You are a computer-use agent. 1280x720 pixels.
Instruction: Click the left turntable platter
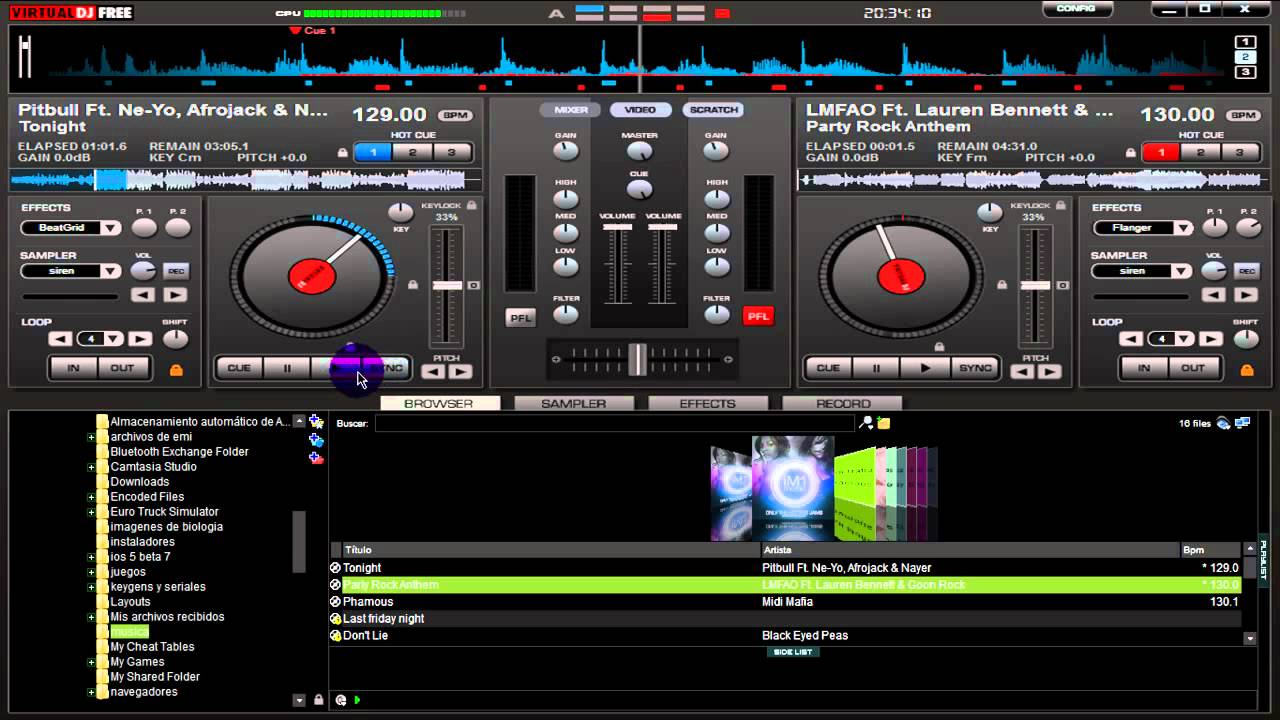tap(311, 276)
